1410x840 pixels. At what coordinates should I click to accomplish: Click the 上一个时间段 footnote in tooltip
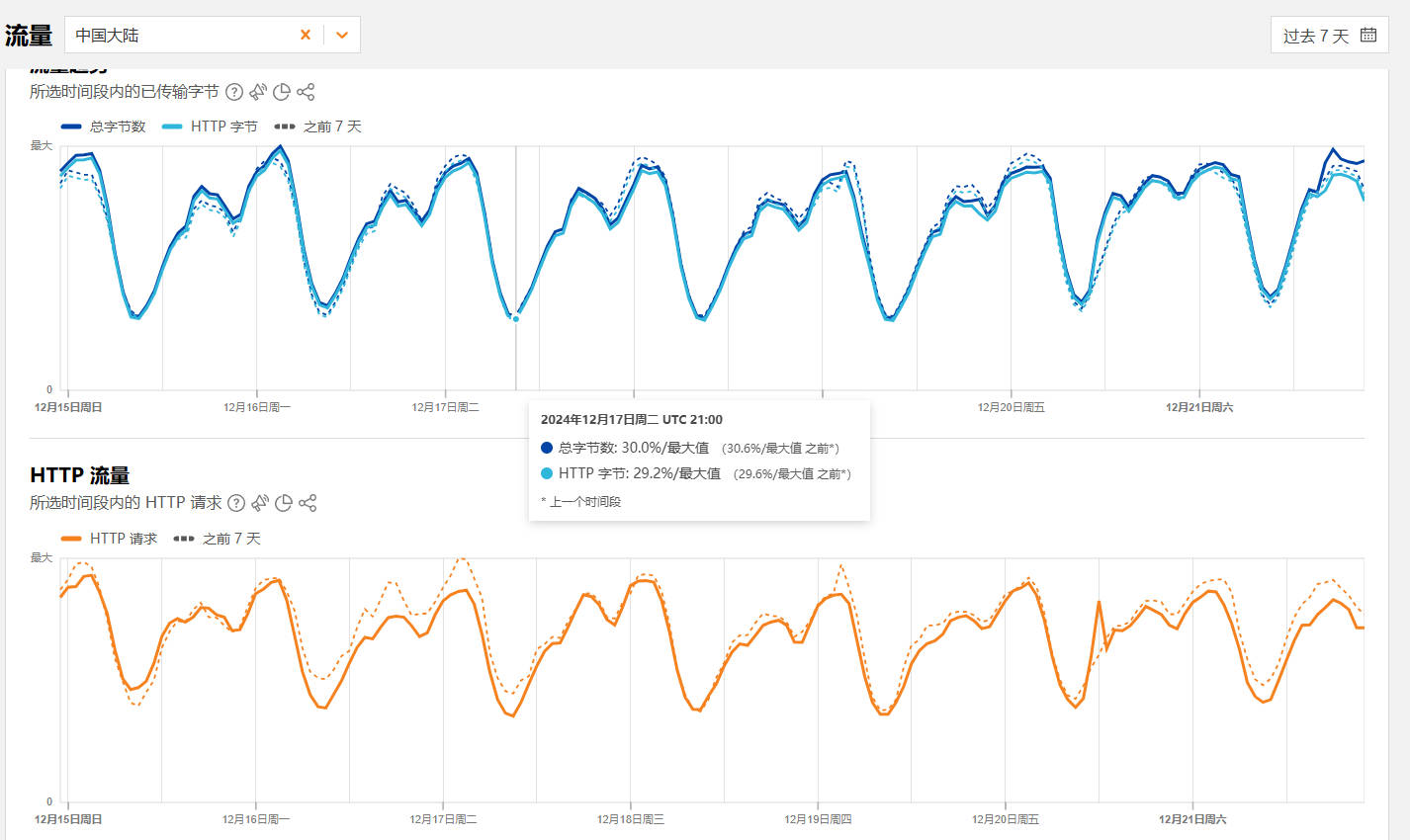pyautogui.click(x=581, y=502)
